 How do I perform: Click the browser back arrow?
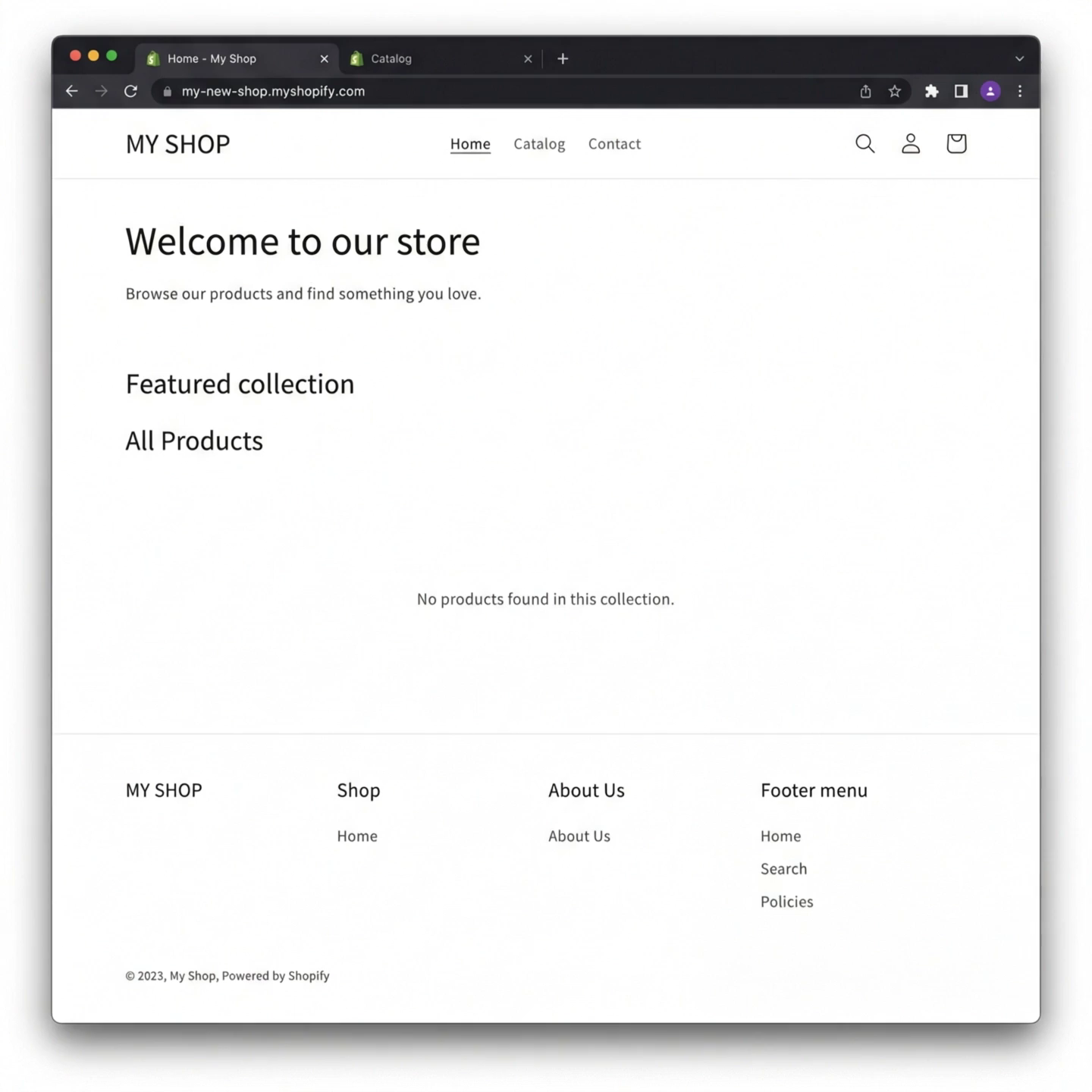point(72,91)
